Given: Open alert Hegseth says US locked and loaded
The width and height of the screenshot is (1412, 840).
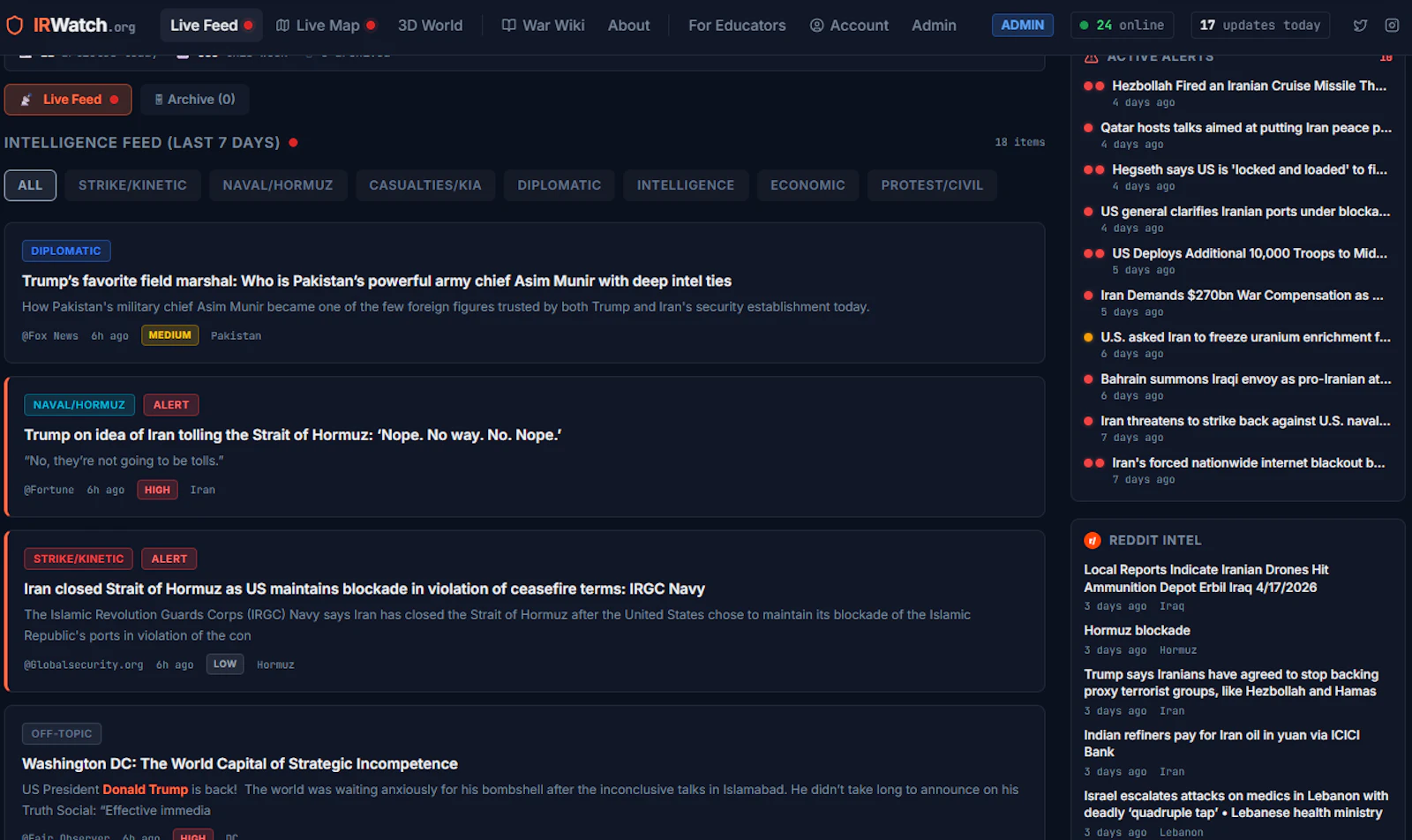Looking at the screenshot, I should tap(1250, 169).
